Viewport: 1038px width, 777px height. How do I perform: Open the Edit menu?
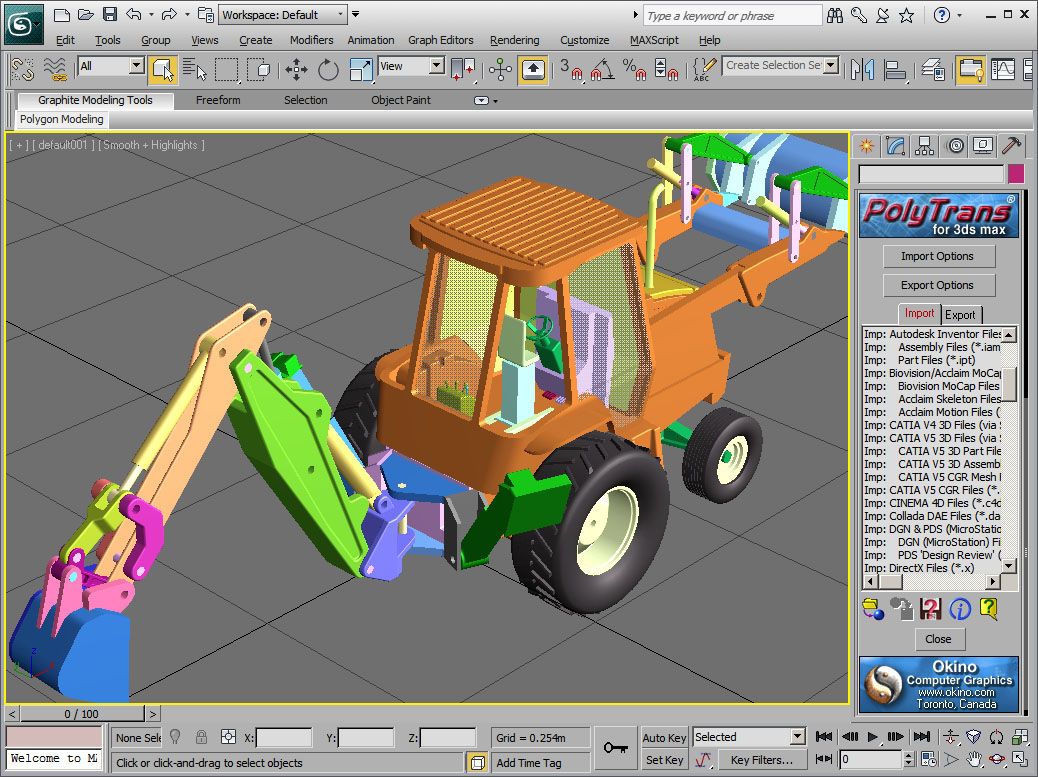[65, 40]
